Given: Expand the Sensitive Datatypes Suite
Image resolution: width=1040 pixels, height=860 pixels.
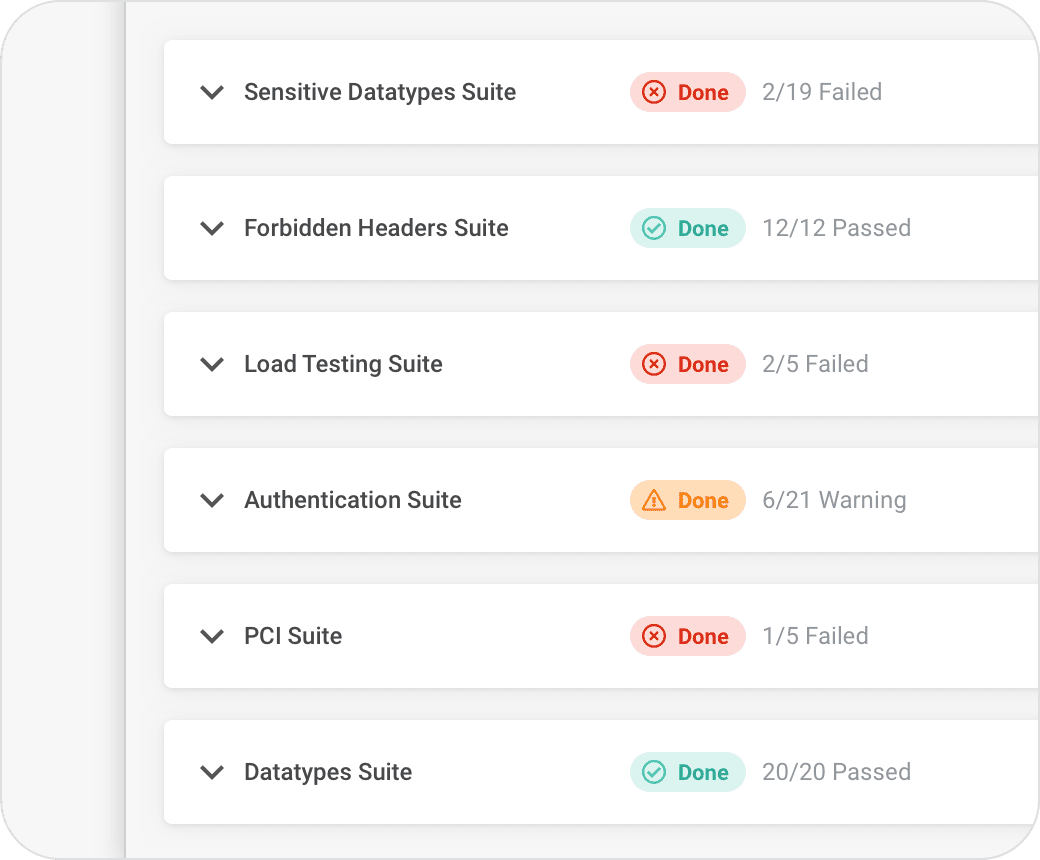Looking at the screenshot, I should [x=212, y=92].
